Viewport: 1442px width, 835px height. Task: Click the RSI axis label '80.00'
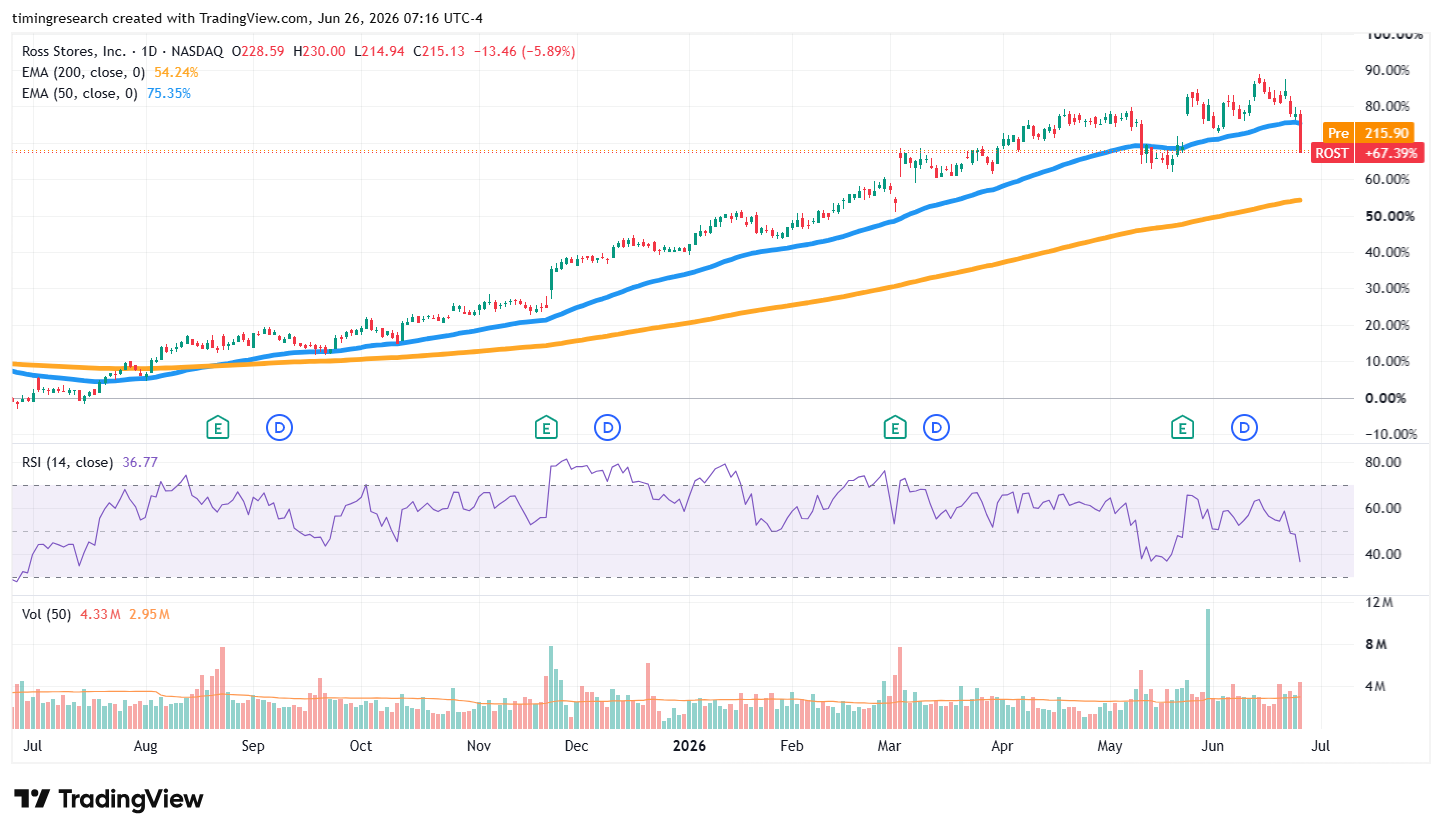[1385, 462]
